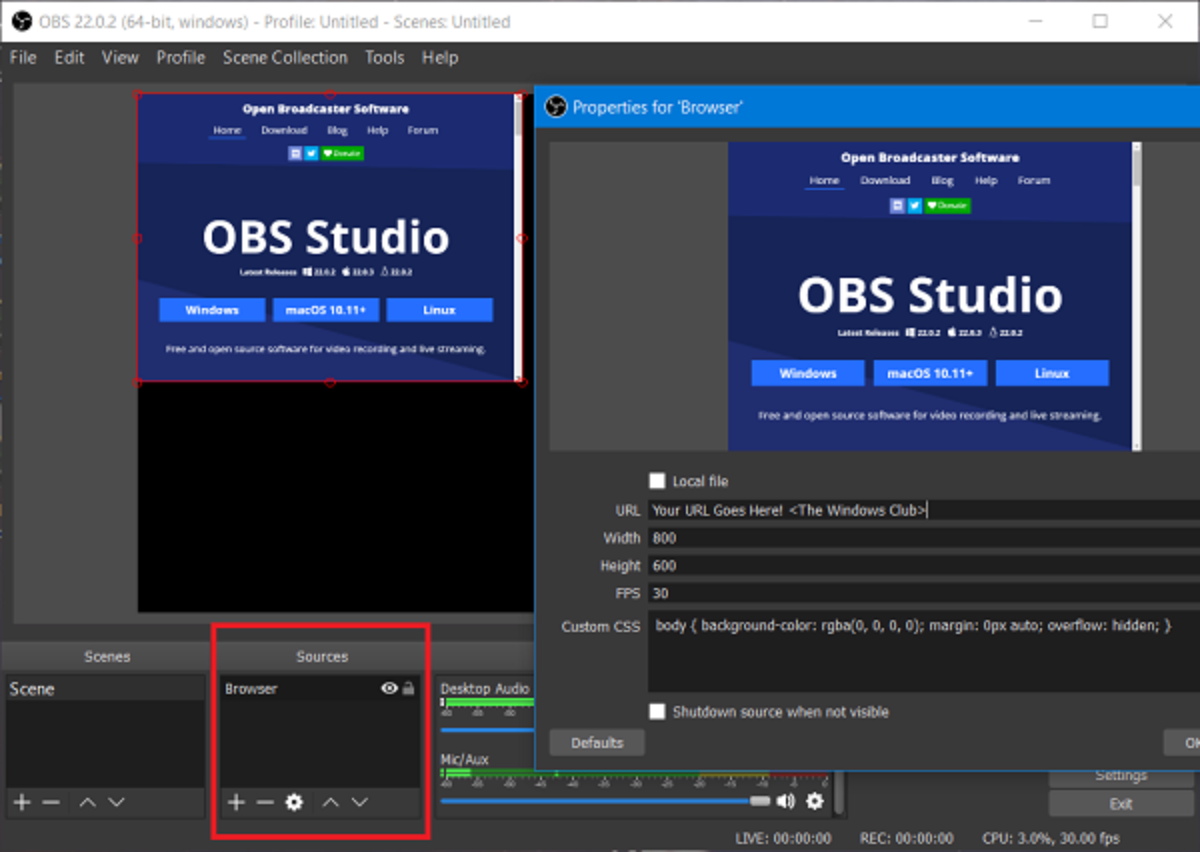The height and width of the screenshot is (852, 1200).
Task: Open source properties gear icon
Action: click(x=294, y=802)
